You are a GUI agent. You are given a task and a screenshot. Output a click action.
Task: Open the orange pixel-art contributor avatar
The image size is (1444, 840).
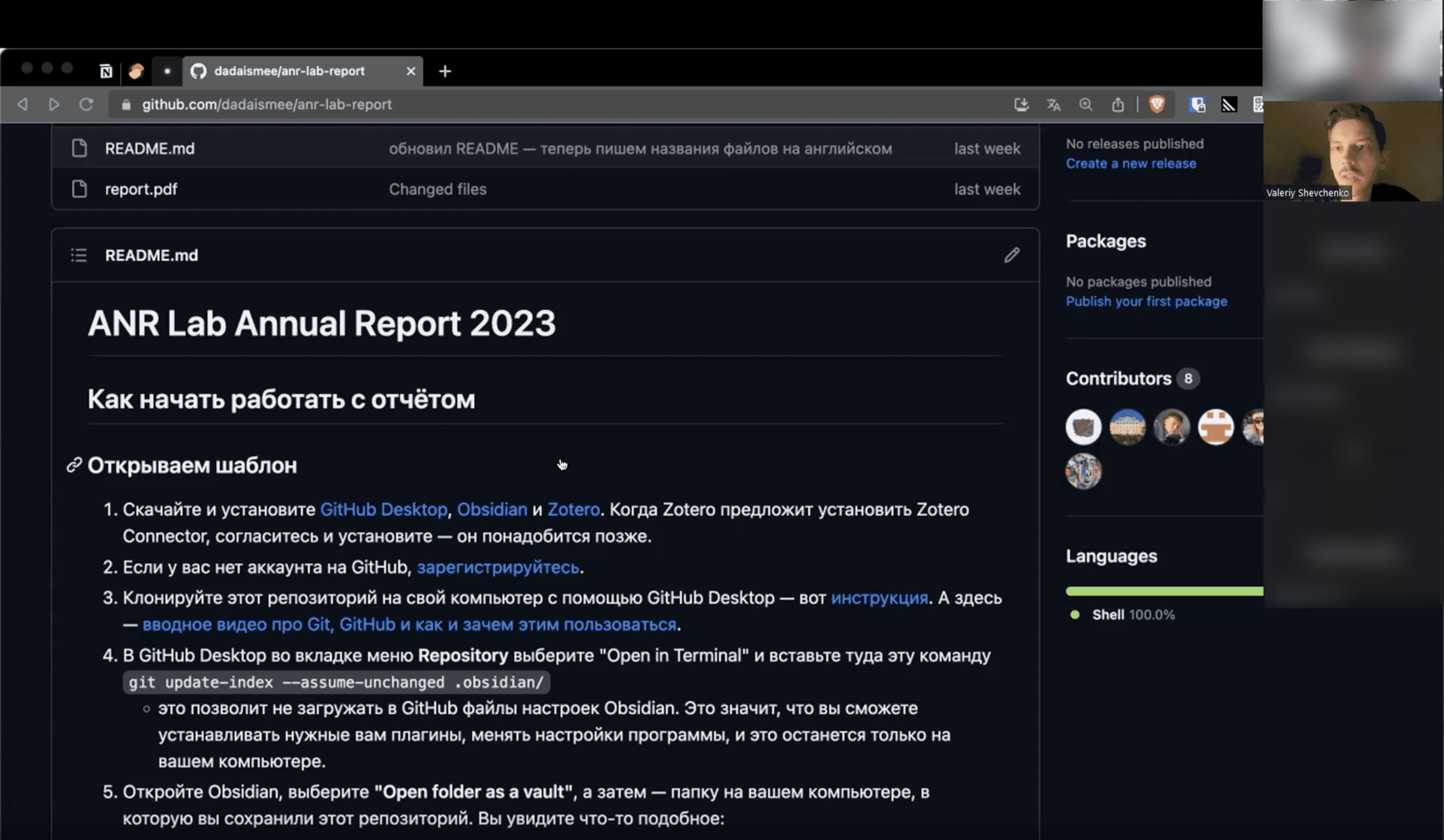coord(1215,427)
